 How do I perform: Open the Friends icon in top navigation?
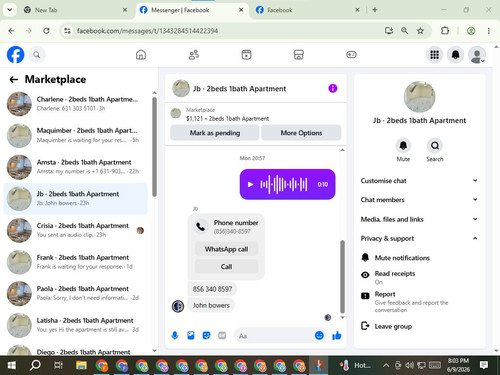194,55
